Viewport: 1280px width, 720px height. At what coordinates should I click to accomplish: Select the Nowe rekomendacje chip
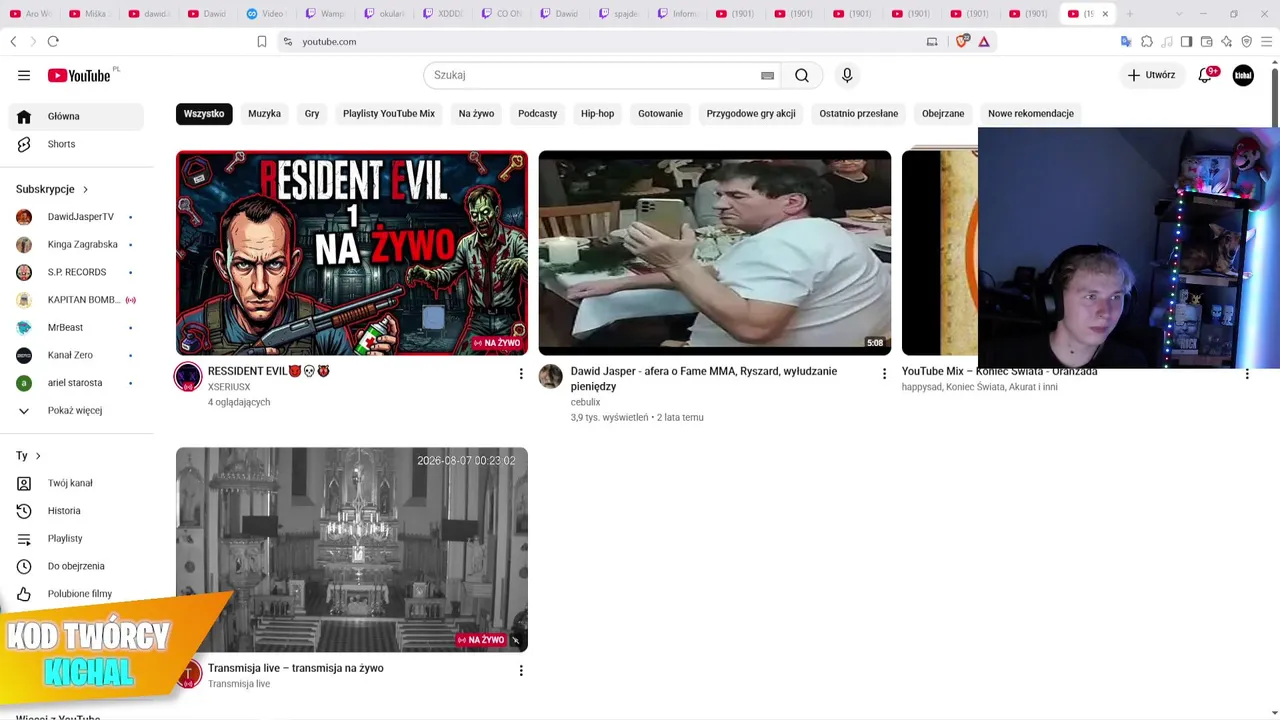click(x=1031, y=114)
